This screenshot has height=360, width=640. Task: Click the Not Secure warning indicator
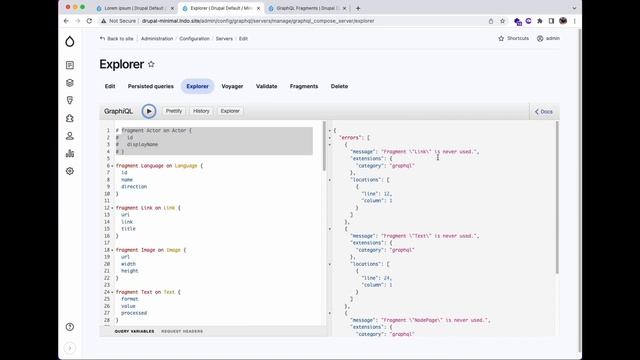click(118, 21)
